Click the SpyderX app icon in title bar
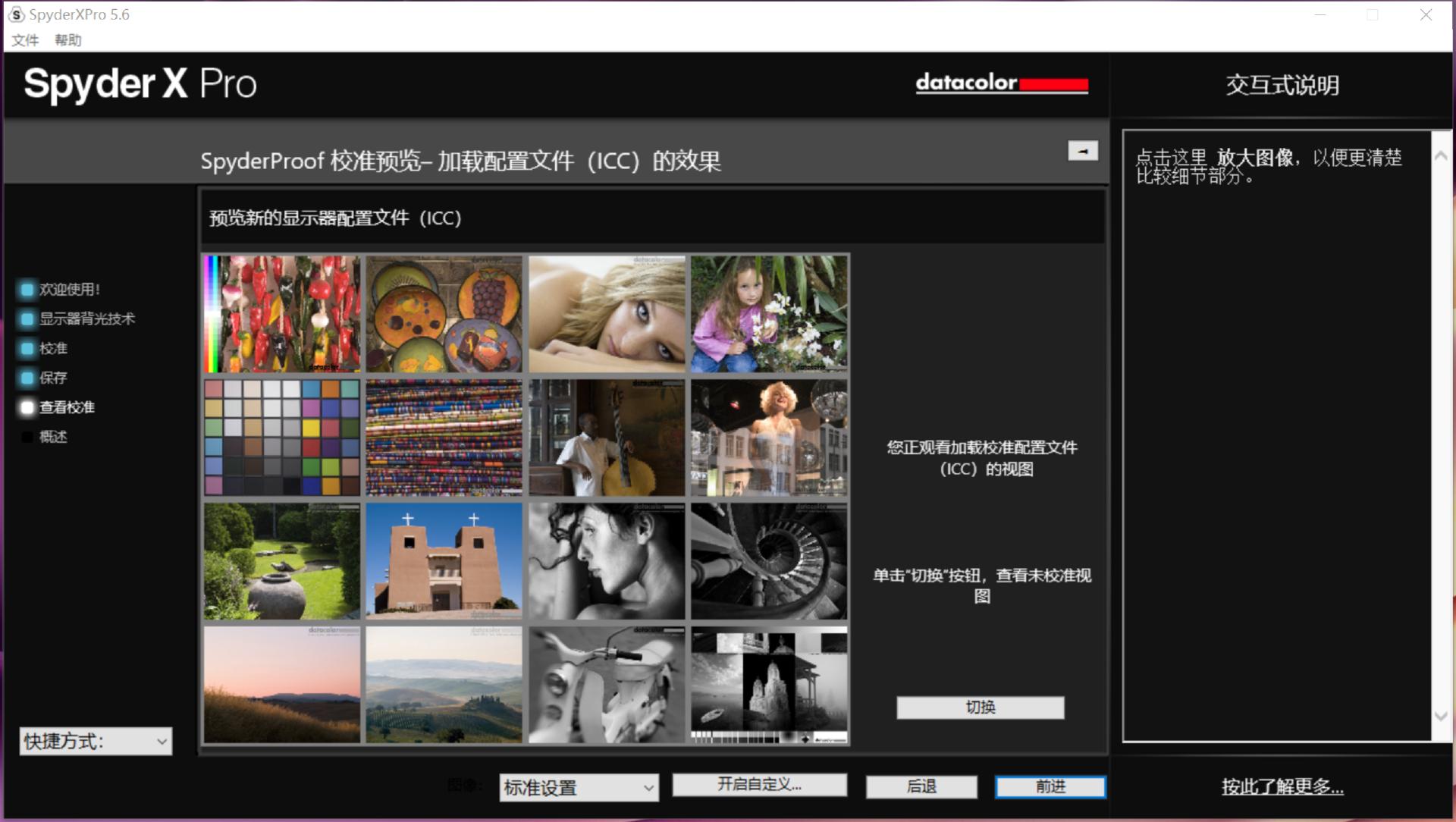This screenshot has width=1456, height=822. coord(16,14)
